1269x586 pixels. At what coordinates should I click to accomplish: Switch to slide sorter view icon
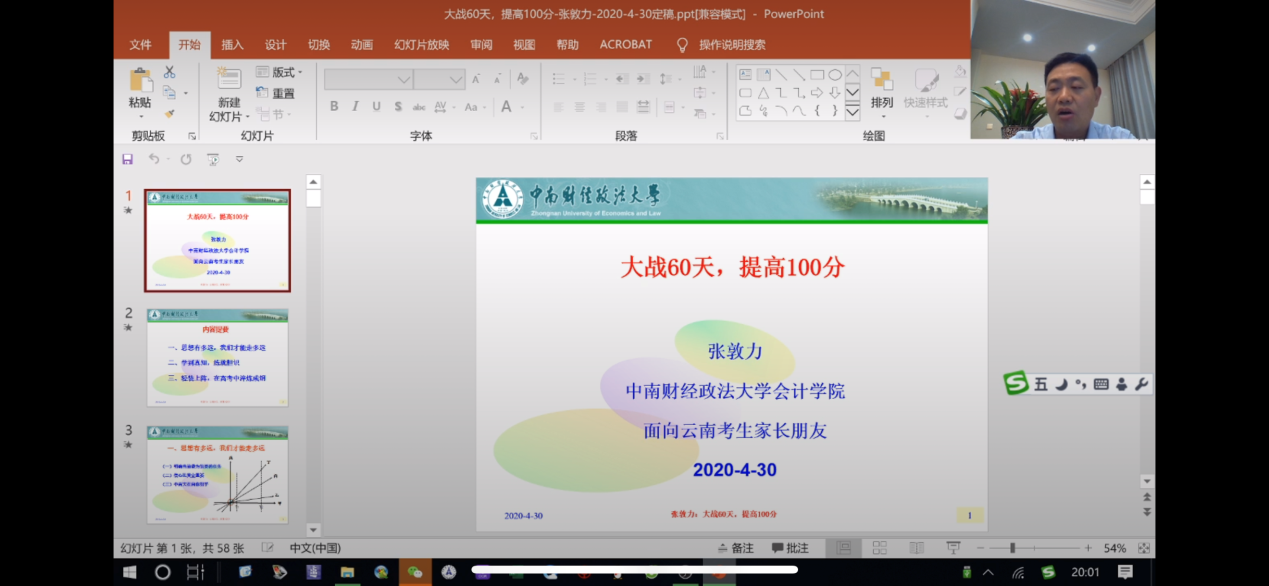pos(879,548)
